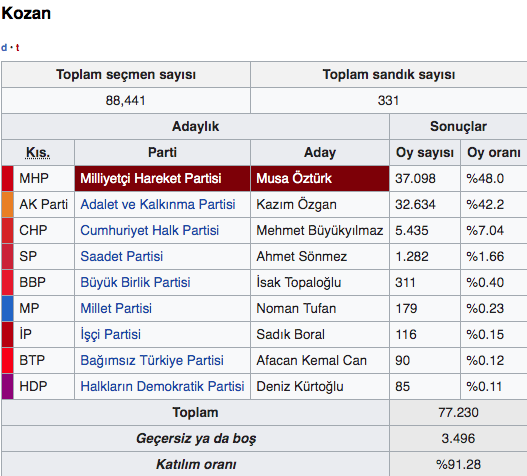Select candidate name İsak Topaloğlu
Viewport: 527px width, 476px height.
(x=298, y=282)
